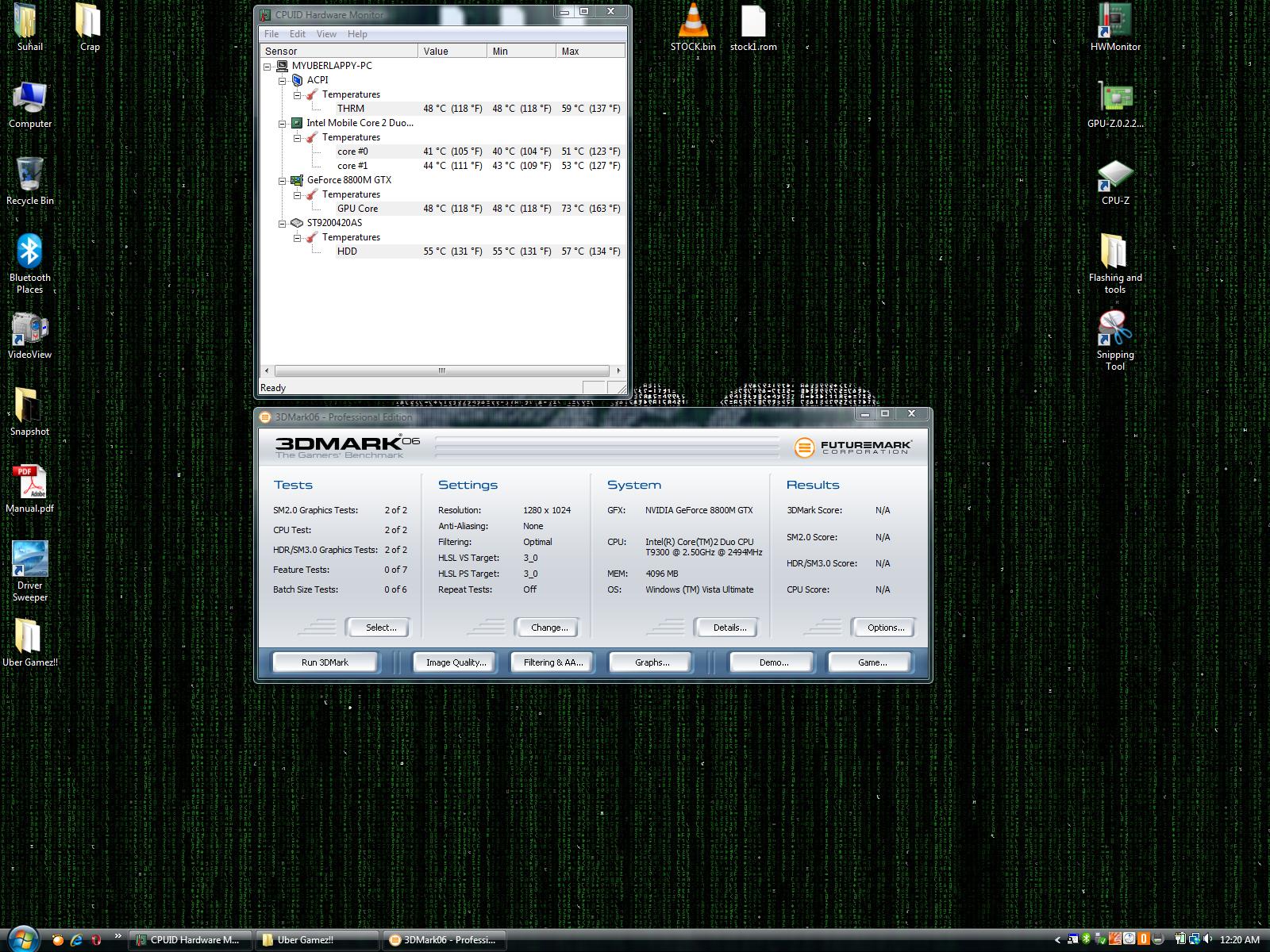
Task: Open Bluetooth Places desktop icon
Action: 30,264
